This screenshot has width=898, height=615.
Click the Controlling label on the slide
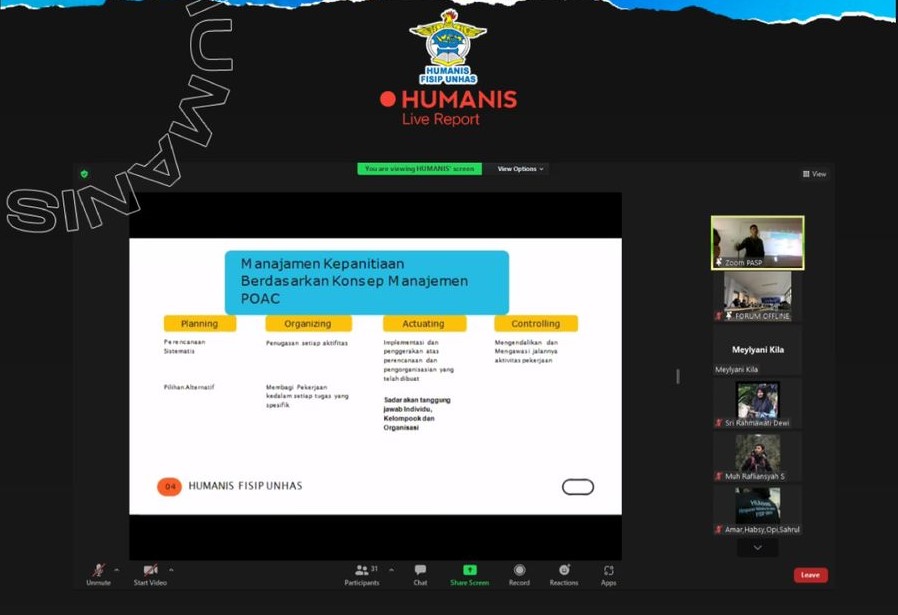[535, 324]
